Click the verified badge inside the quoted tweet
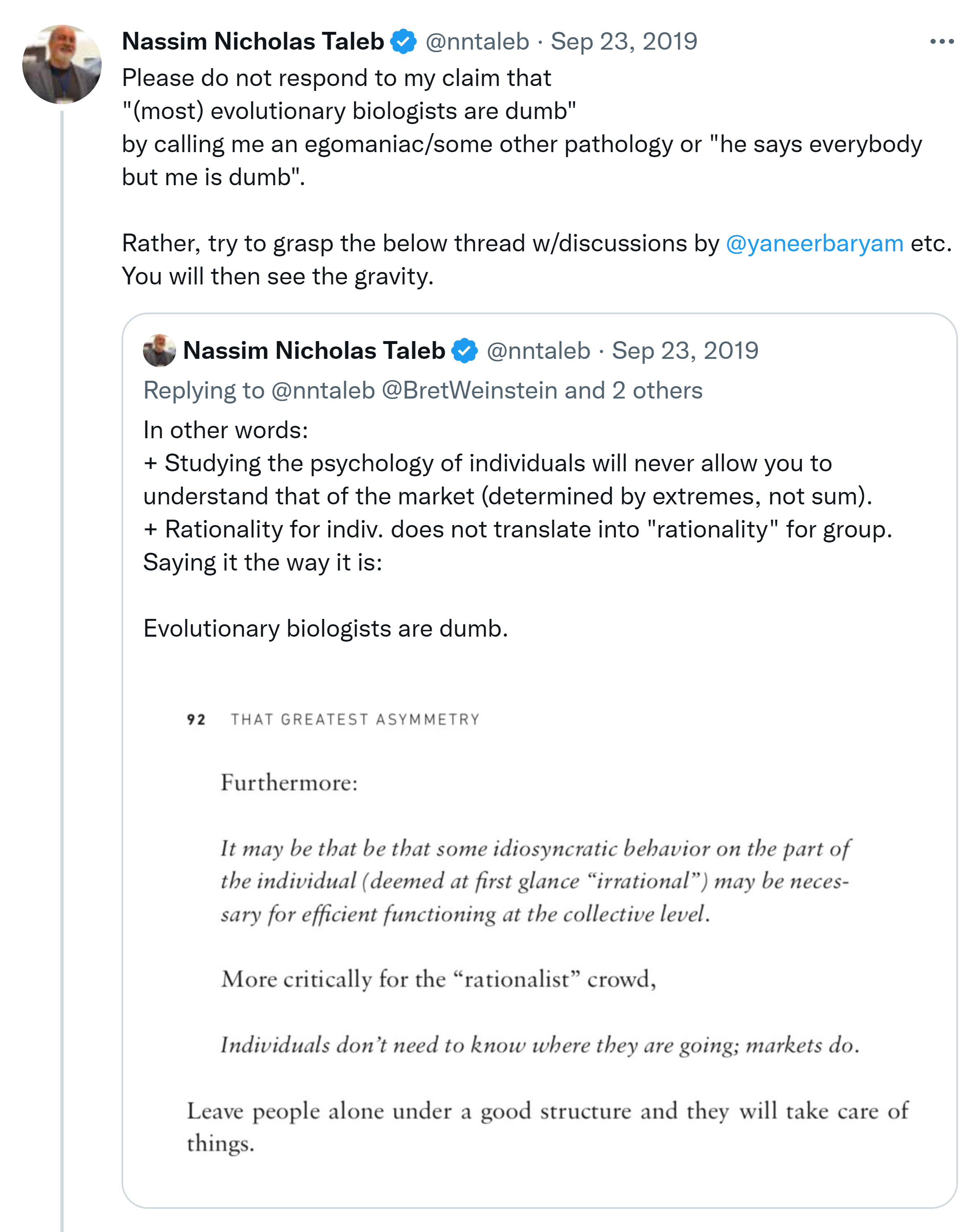 pos(465,351)
